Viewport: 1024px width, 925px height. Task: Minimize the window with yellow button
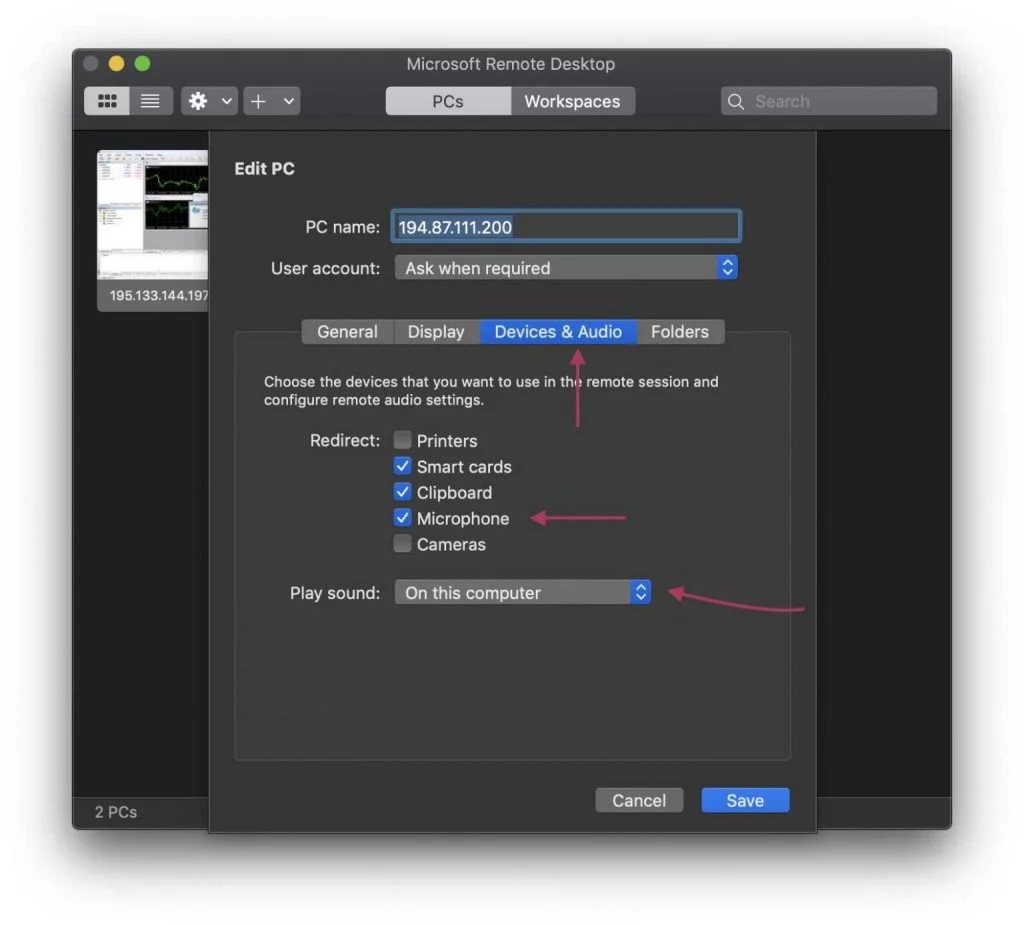pos(116,63)
